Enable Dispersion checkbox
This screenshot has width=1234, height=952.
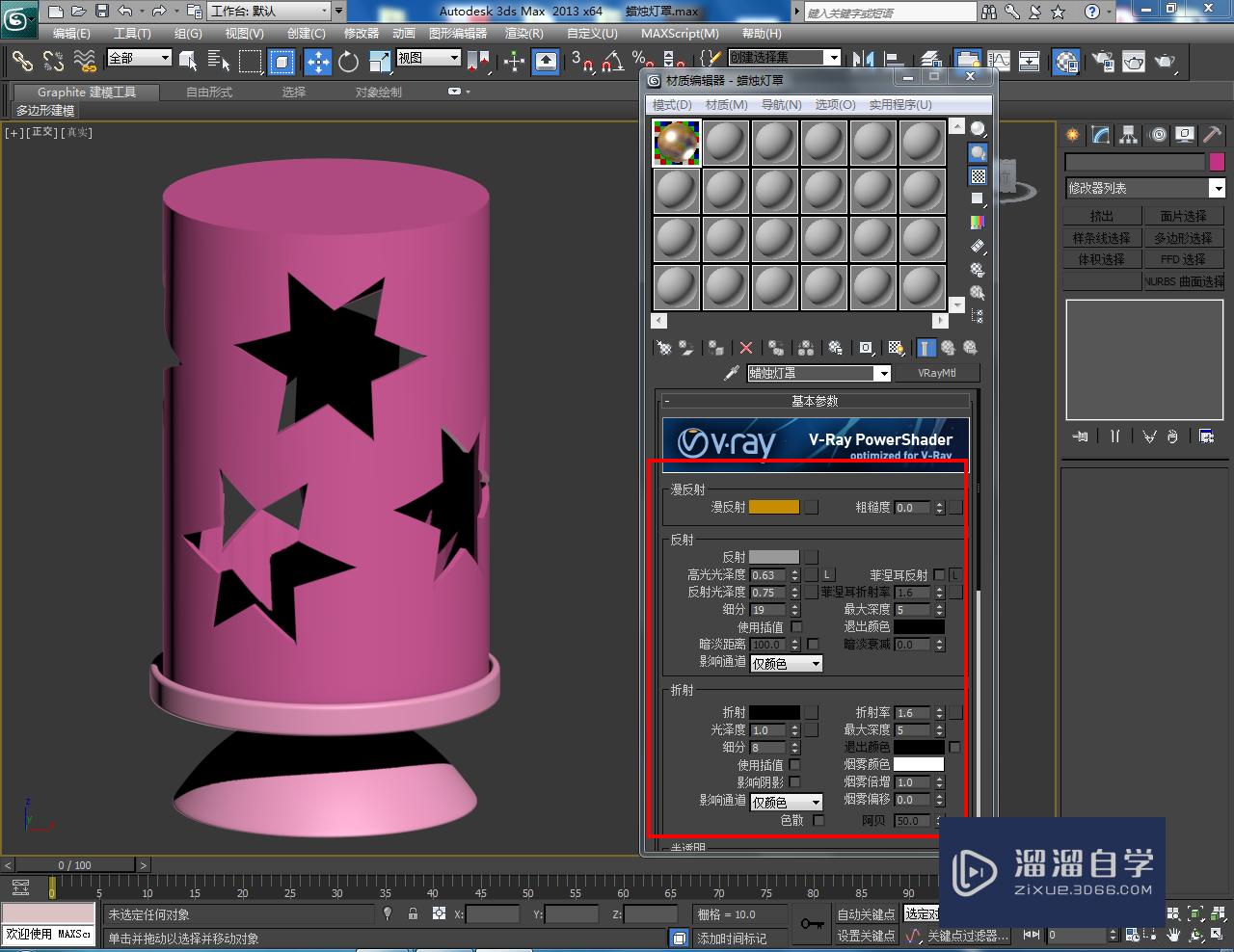tap(818, 821)
